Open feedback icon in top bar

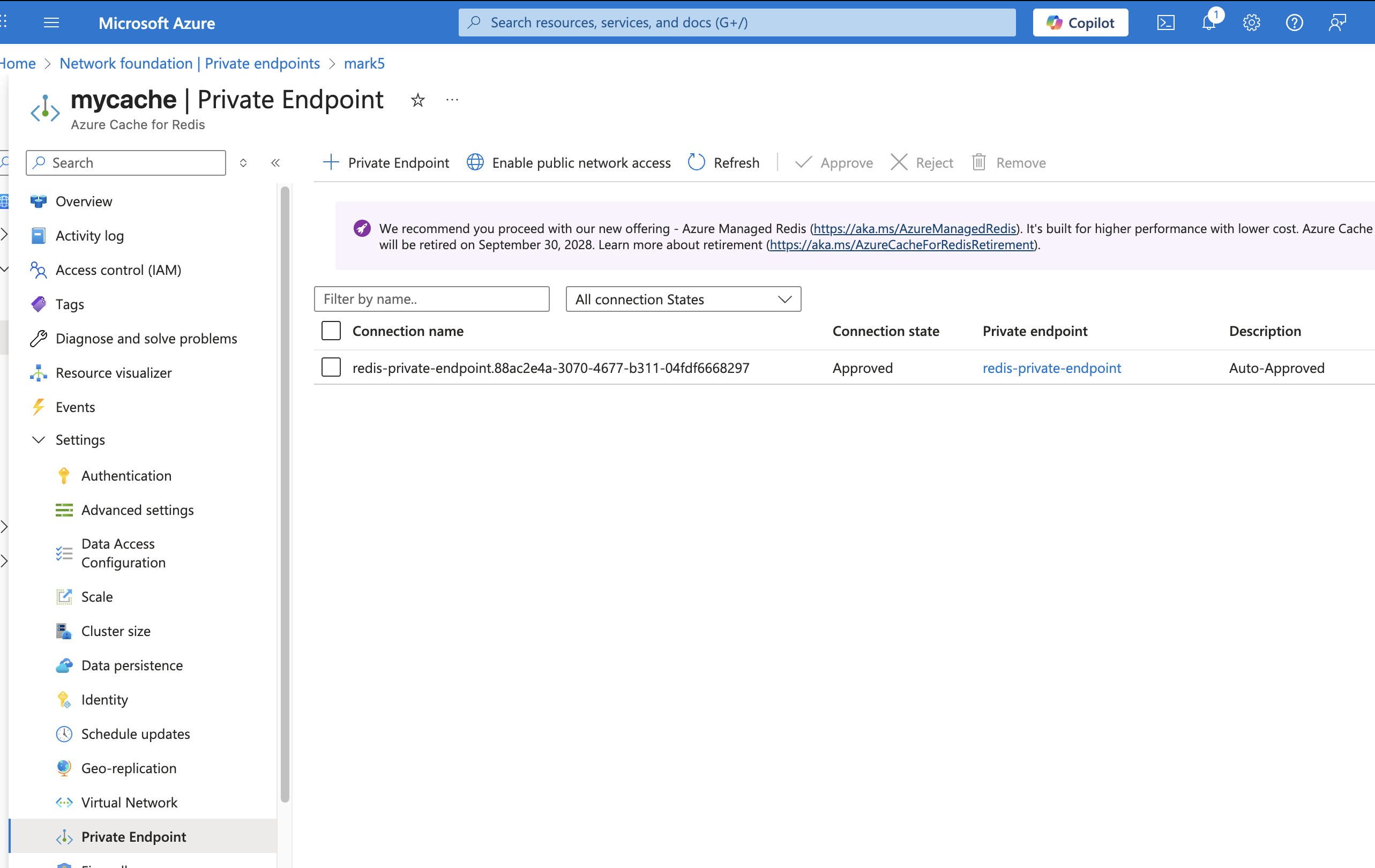[x=1337, y=23]
